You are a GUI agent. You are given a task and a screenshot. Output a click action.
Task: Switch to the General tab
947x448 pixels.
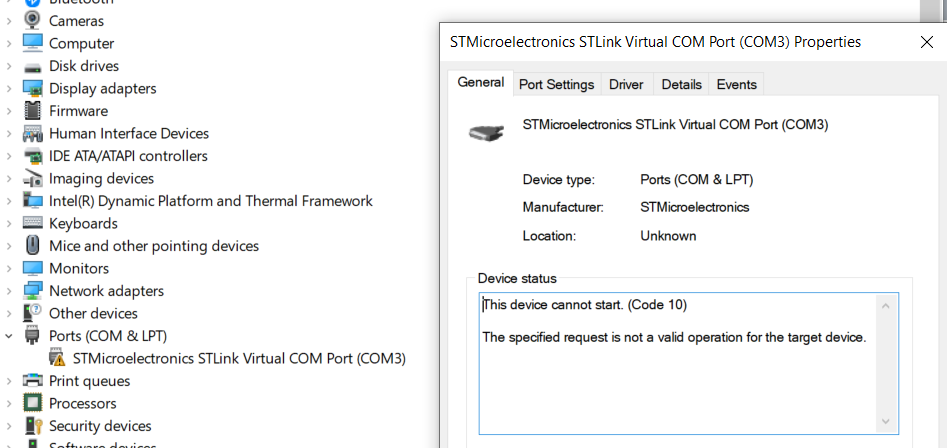pyautogui.click(x=481, y=83)
